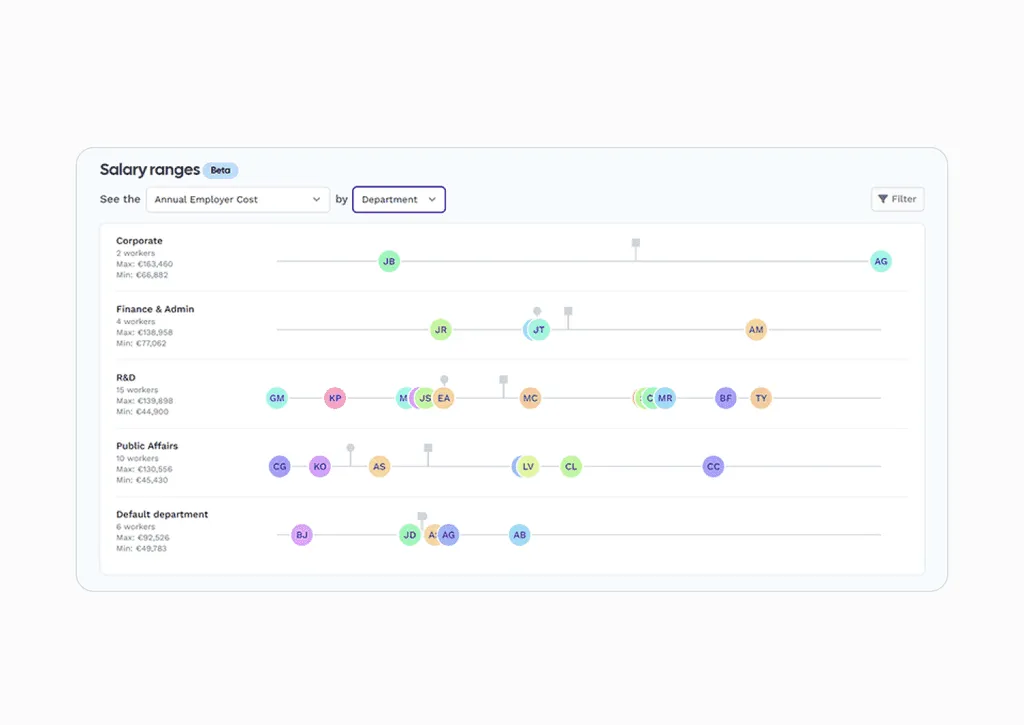Screen dimensions: 1024x725
Task: Click the Default department row title
Action: (x=162, y=515)
